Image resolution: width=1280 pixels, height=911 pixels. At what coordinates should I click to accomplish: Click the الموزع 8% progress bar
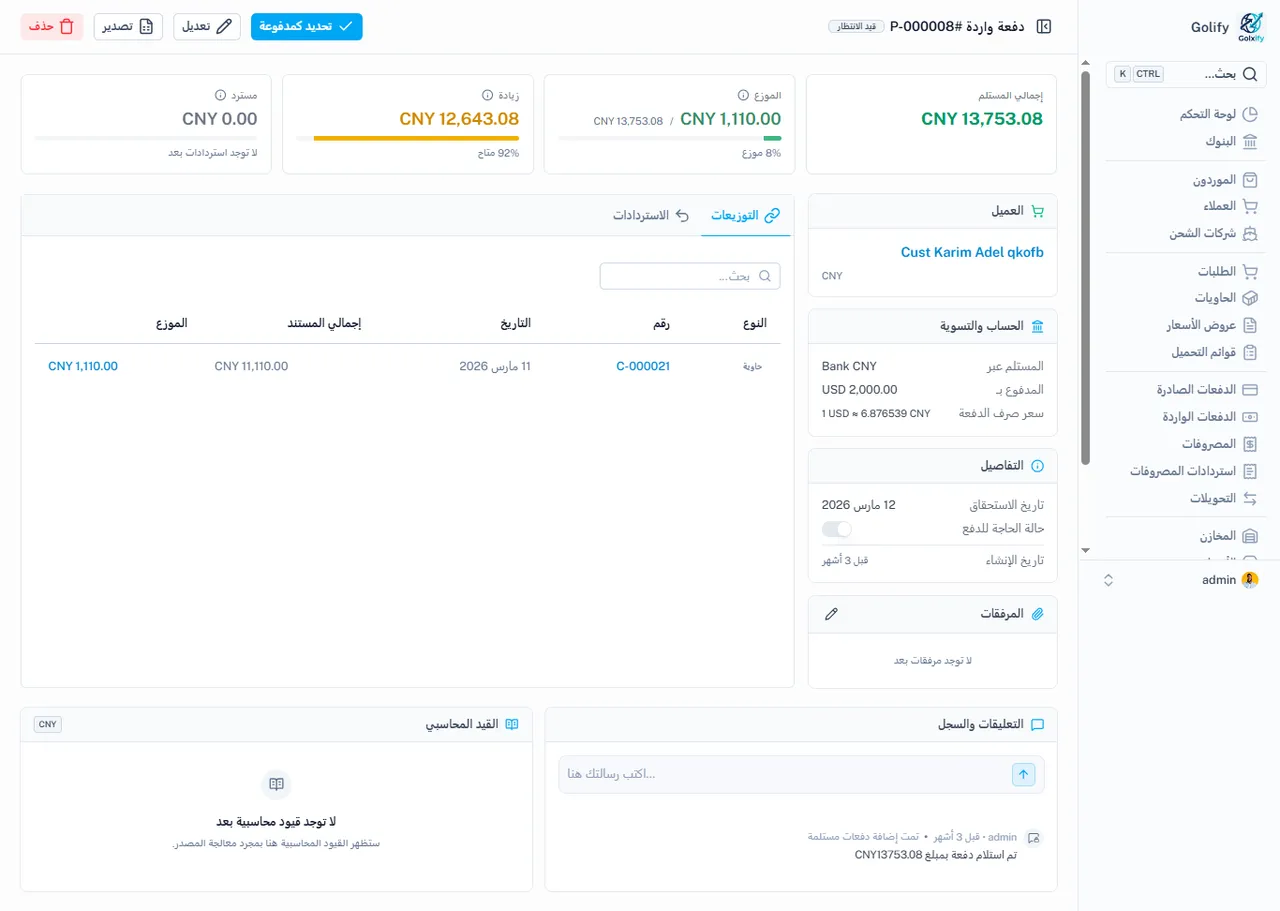(x=670, y=138)
